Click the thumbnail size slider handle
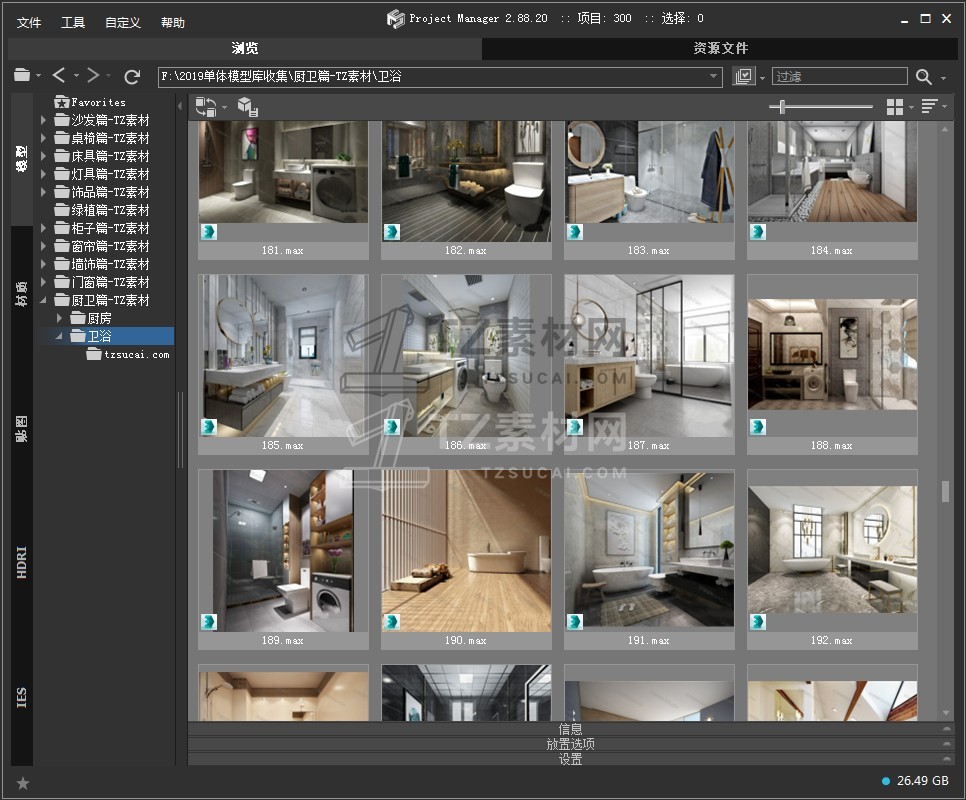The height and width of the screenshot is (800, 966). click(782, 107)
